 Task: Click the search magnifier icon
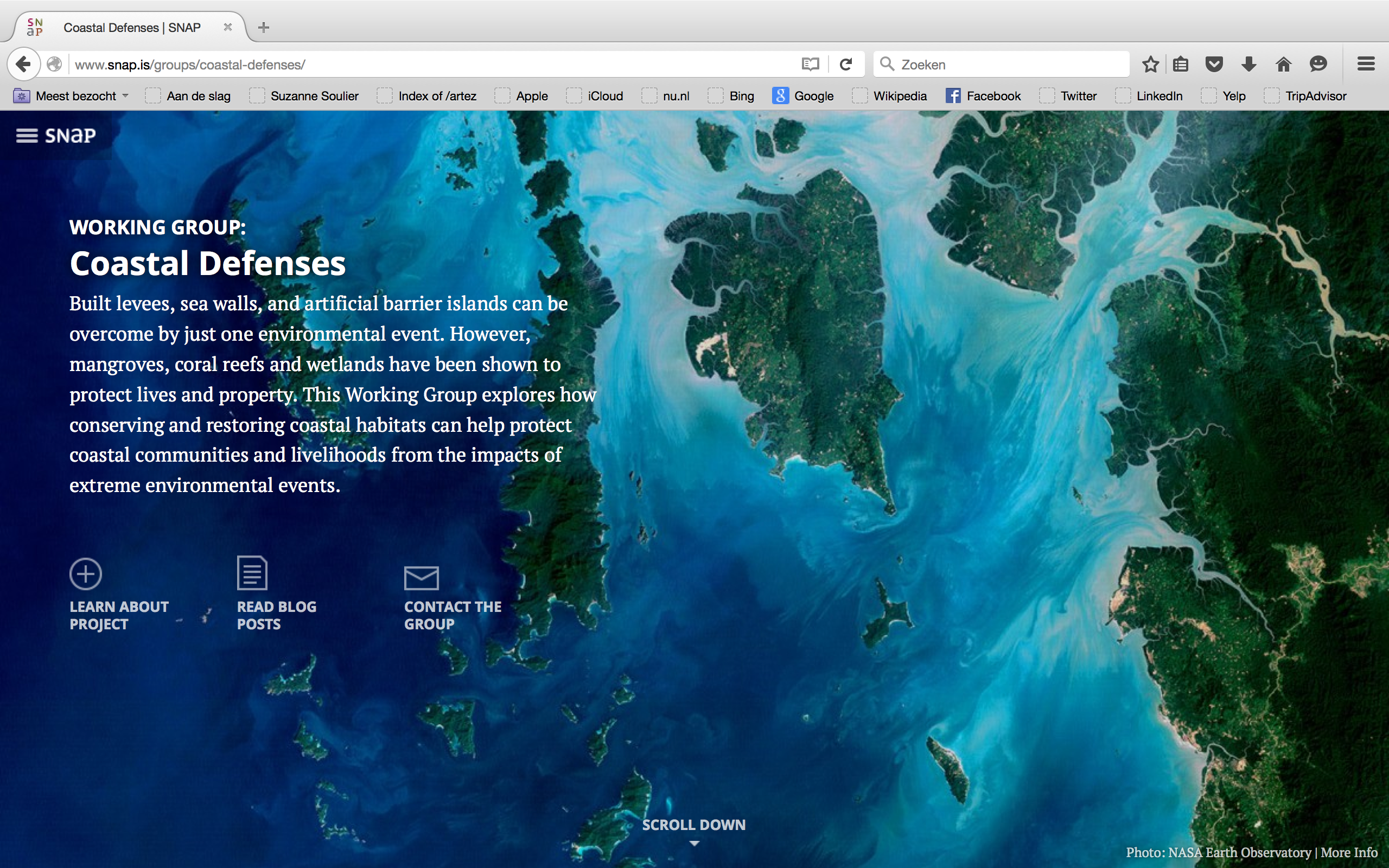[887, 63]
